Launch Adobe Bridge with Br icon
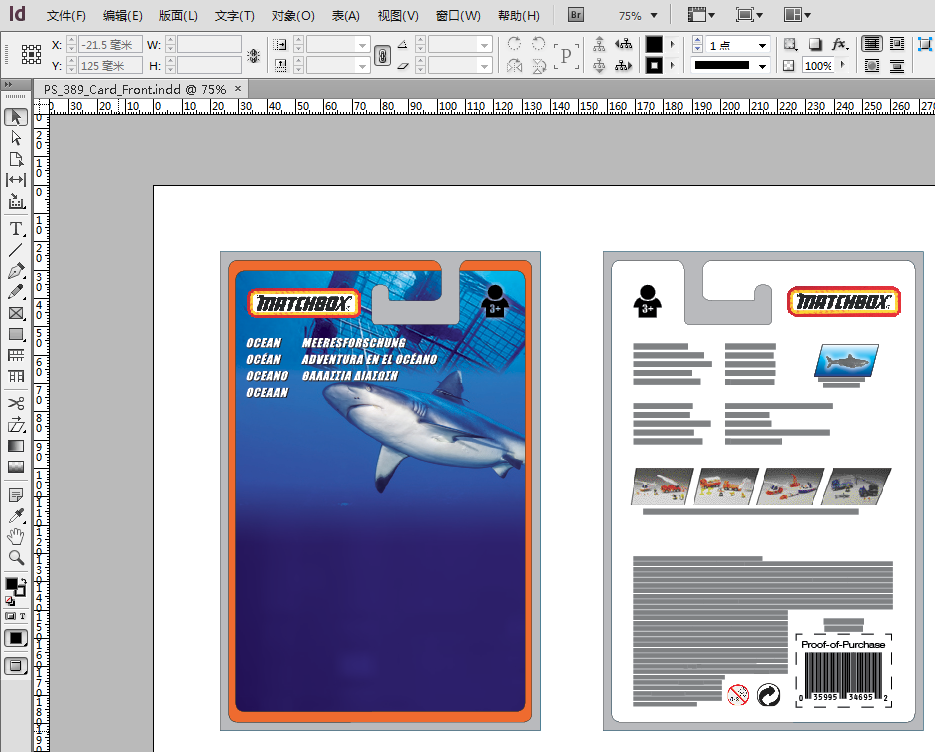Viewport: 935px width, 752px height. (x=577, y=15)
